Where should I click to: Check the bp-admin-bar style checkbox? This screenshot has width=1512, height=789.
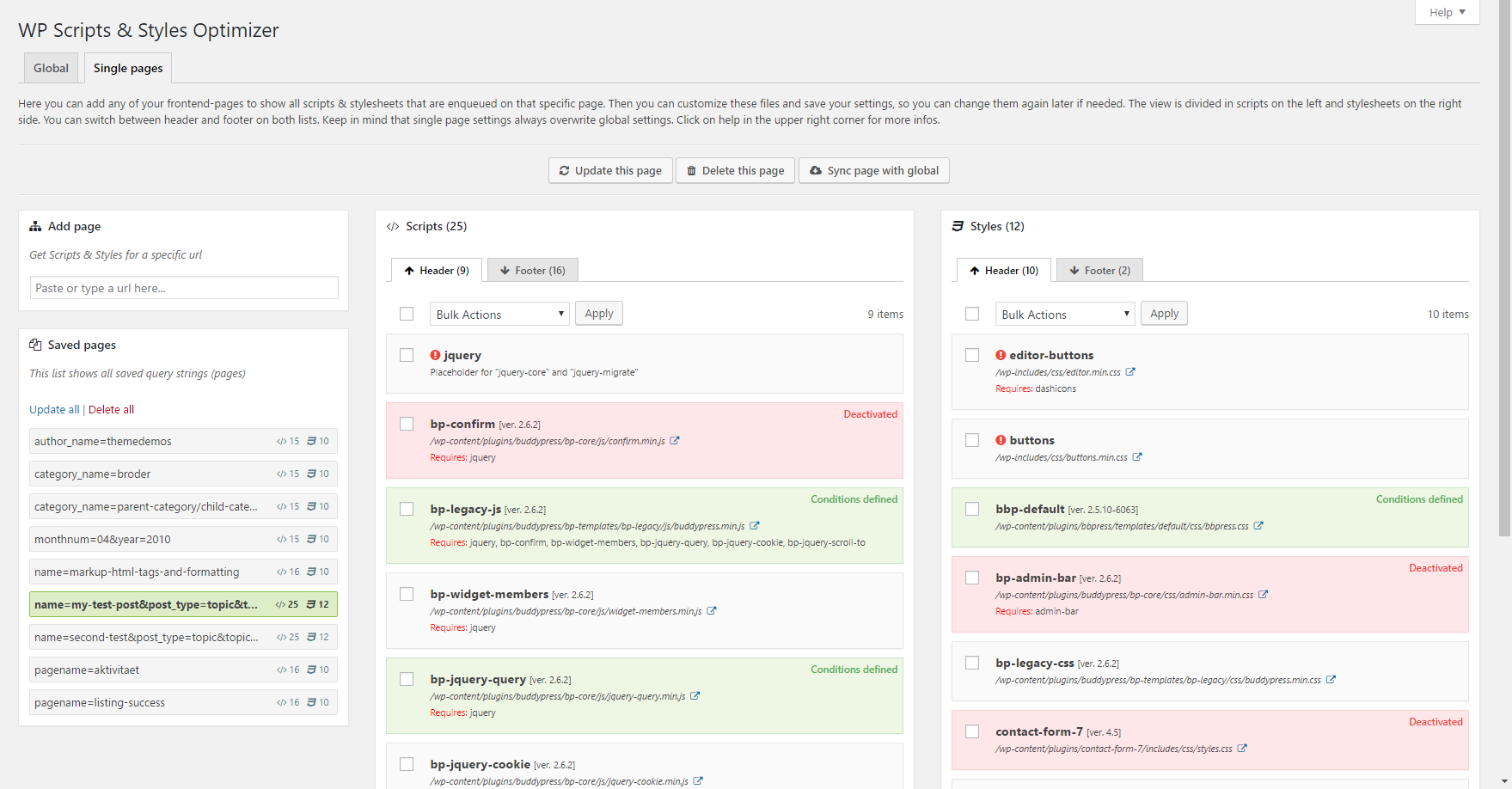(x=972, y=578)
